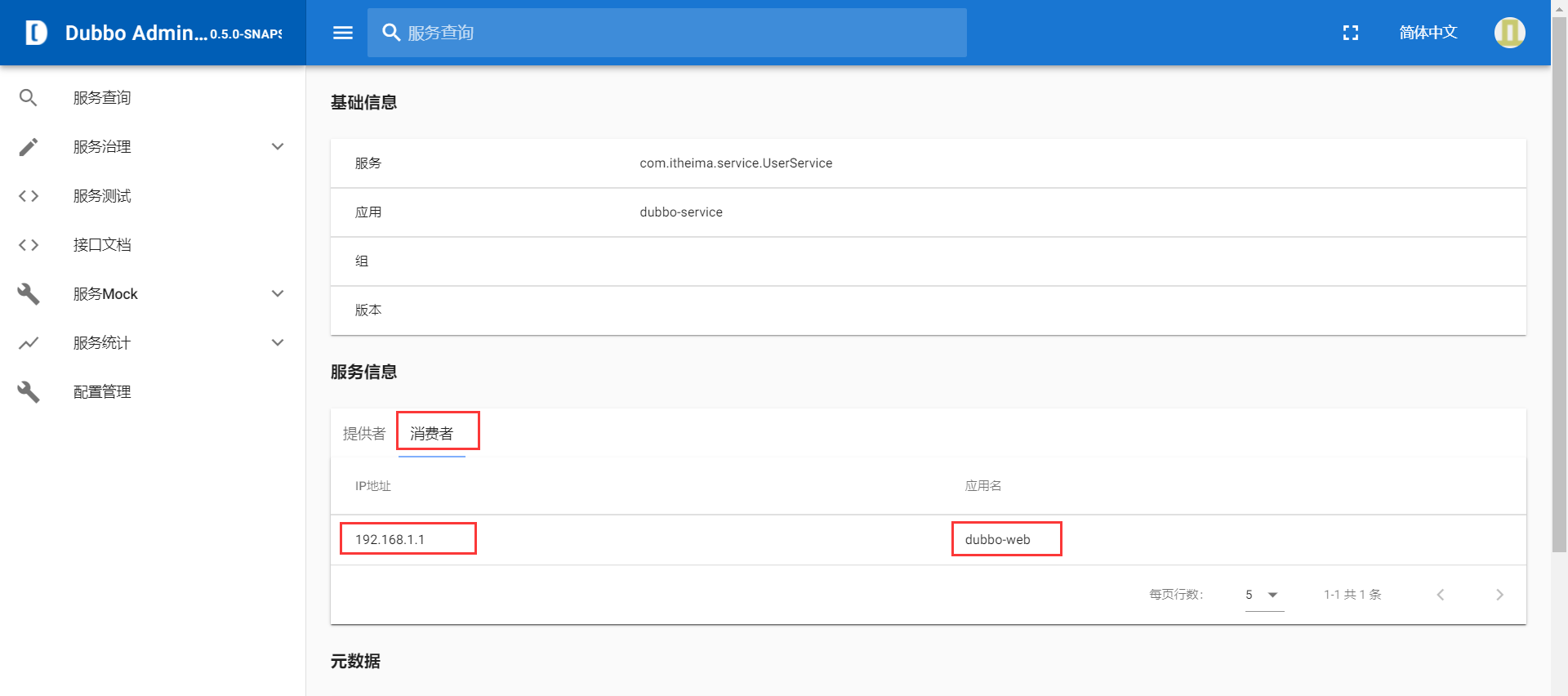The height and width of the screenshot is (696, 1568).
Task: Expand the 服务治理 submenu chevron
Action: click(x=278, y=147)
